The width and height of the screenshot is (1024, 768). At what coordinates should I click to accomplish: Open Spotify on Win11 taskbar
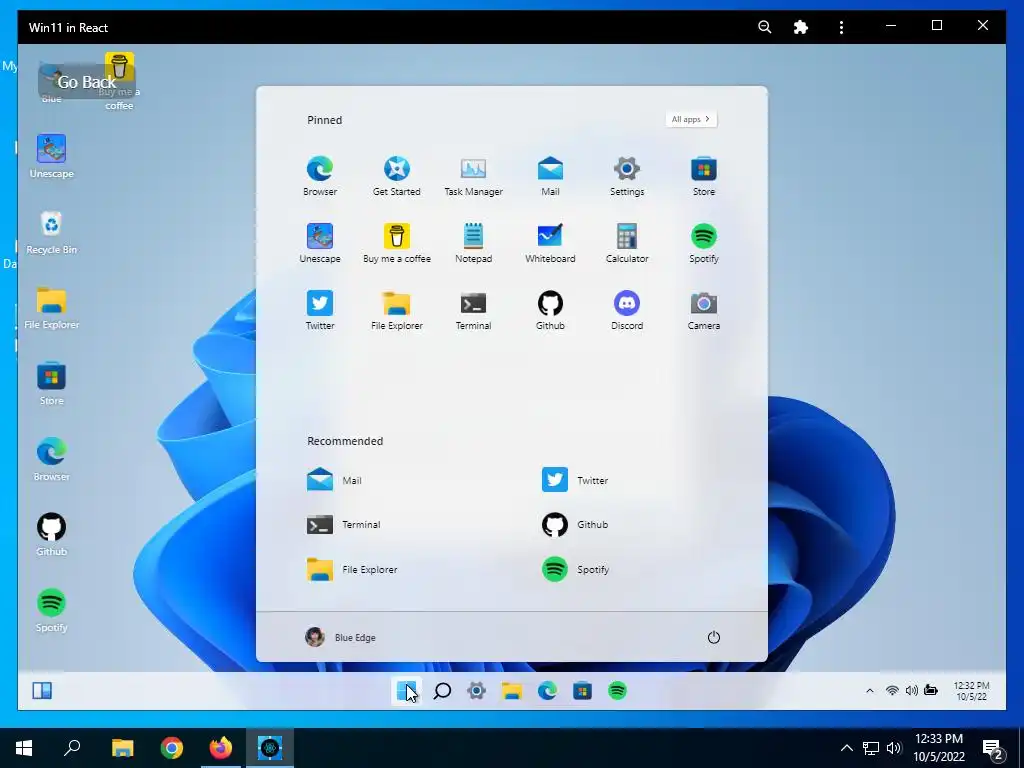click(x=617, y=690)
